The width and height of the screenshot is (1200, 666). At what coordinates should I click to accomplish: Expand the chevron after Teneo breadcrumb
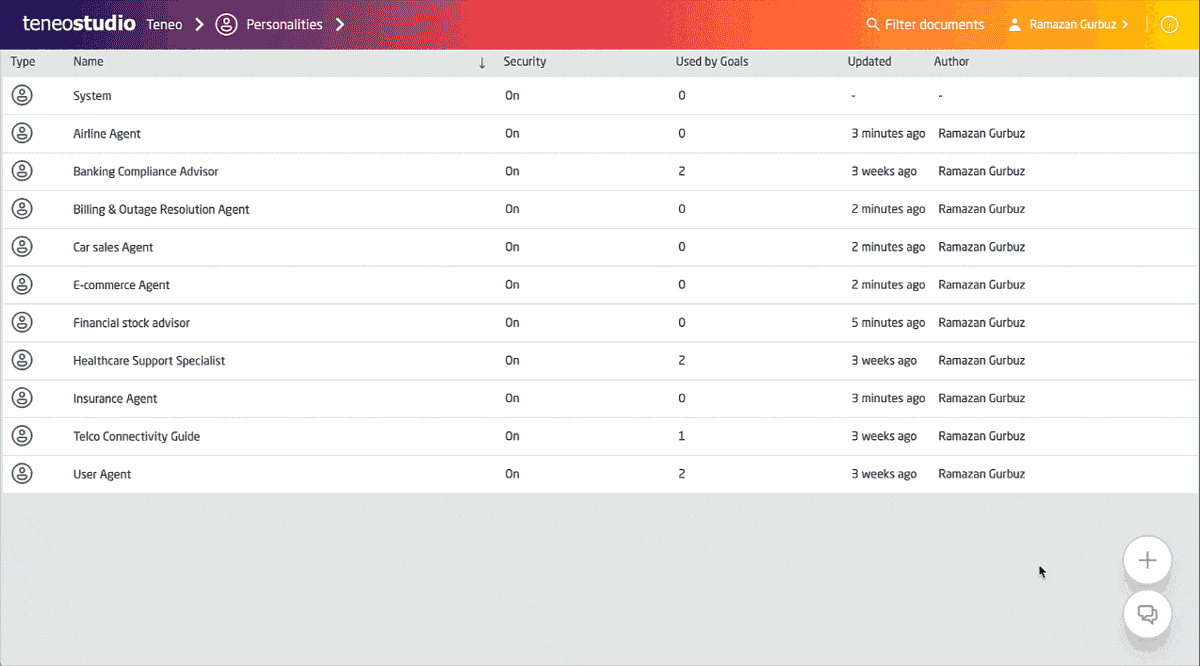click(x=200, y=25)
